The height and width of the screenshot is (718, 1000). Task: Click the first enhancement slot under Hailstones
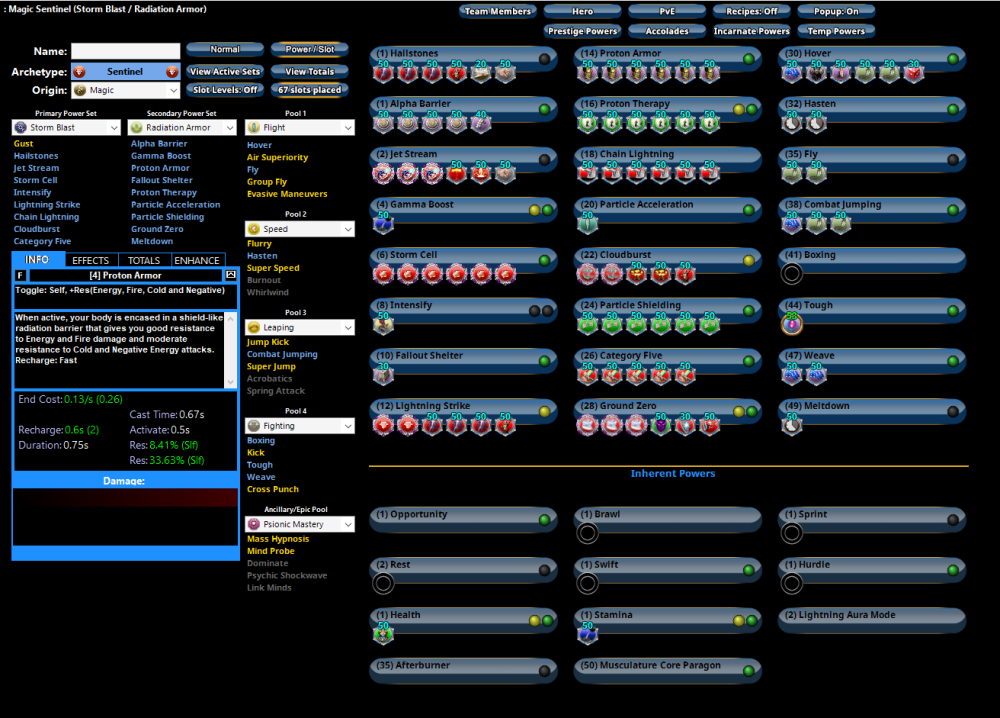click(x=383, y=72)
